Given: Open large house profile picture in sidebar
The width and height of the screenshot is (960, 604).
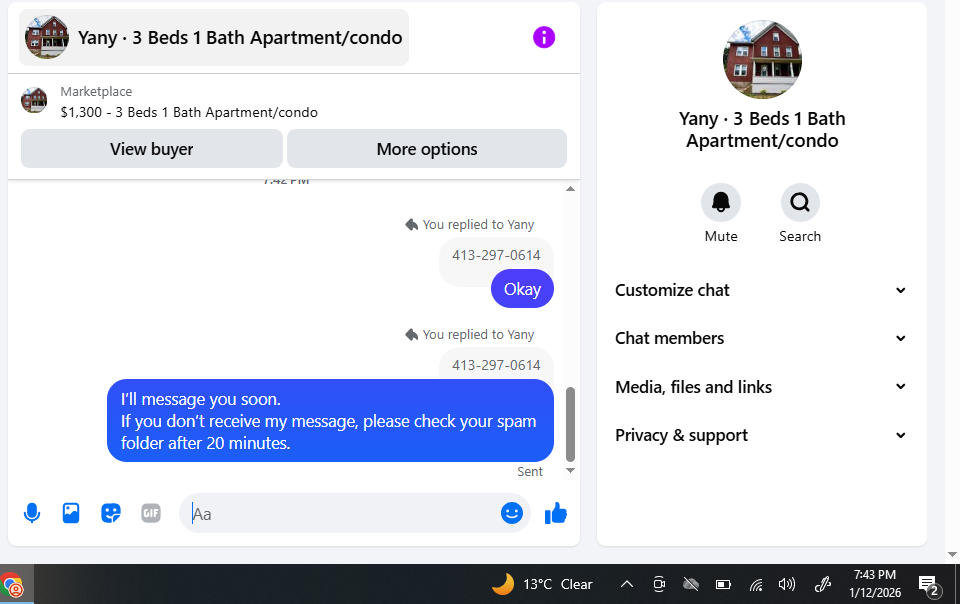Looking at the screenshot, I should click(x=762, y=59).
